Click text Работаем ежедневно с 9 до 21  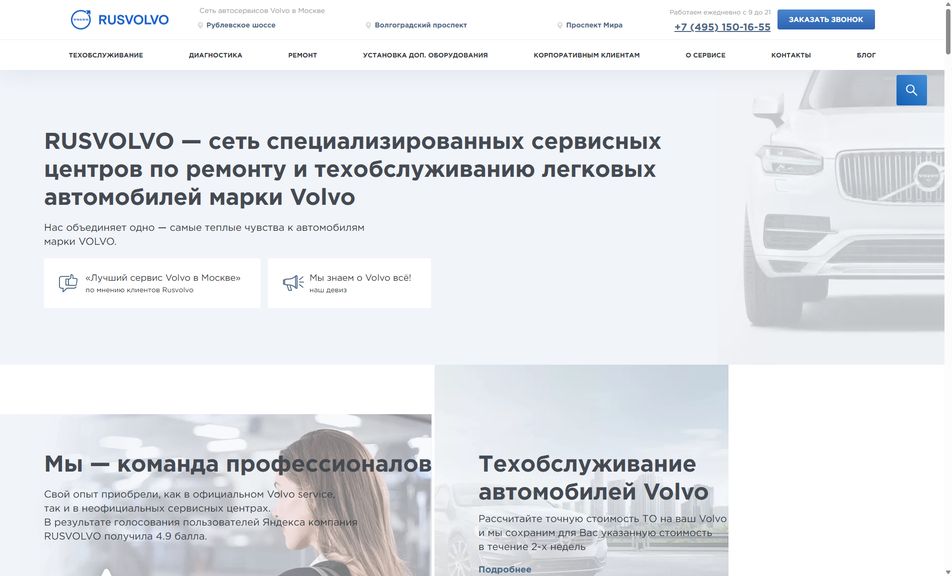pyautogui.click(x=720, y=12)
